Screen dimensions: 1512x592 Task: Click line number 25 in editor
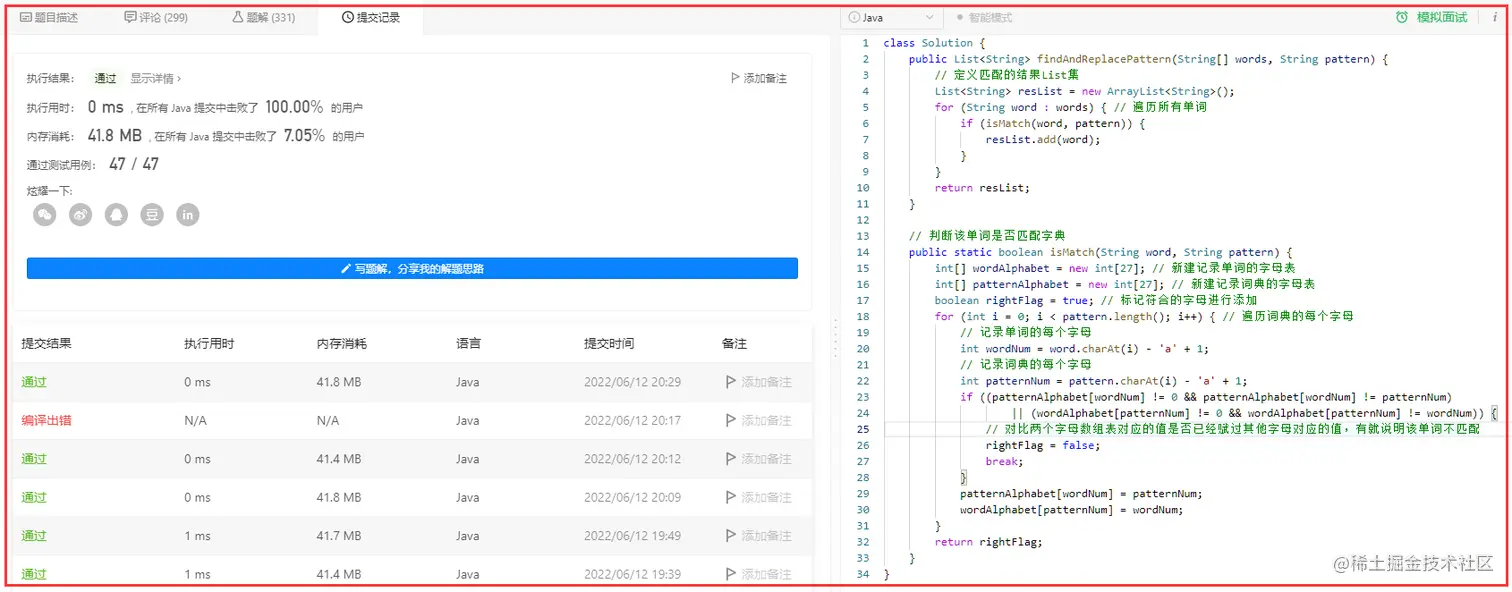click(864, 429)
